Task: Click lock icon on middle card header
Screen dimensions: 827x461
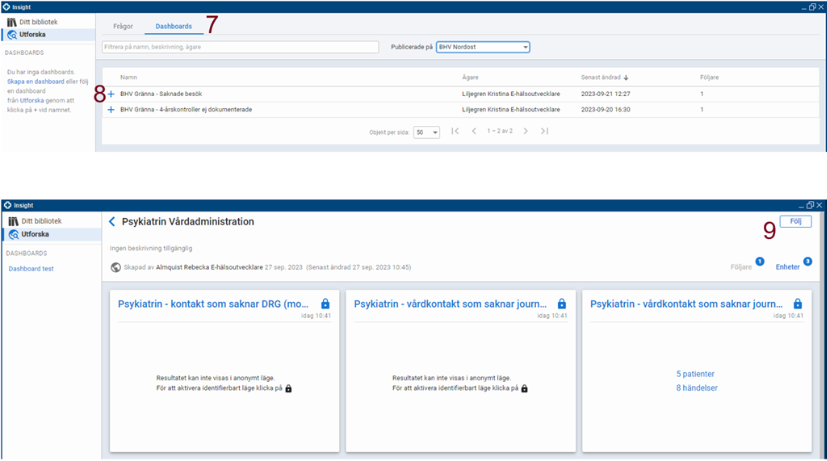Action: coord(562,304)
